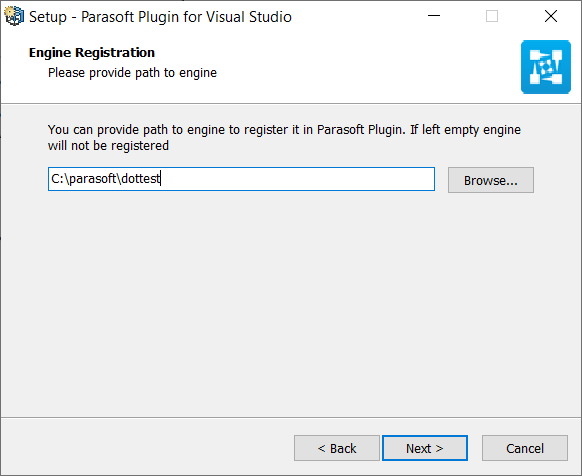Open the Browse... folder picker
The height and width of the screenshot is (476, 582).
pos(491,180)
